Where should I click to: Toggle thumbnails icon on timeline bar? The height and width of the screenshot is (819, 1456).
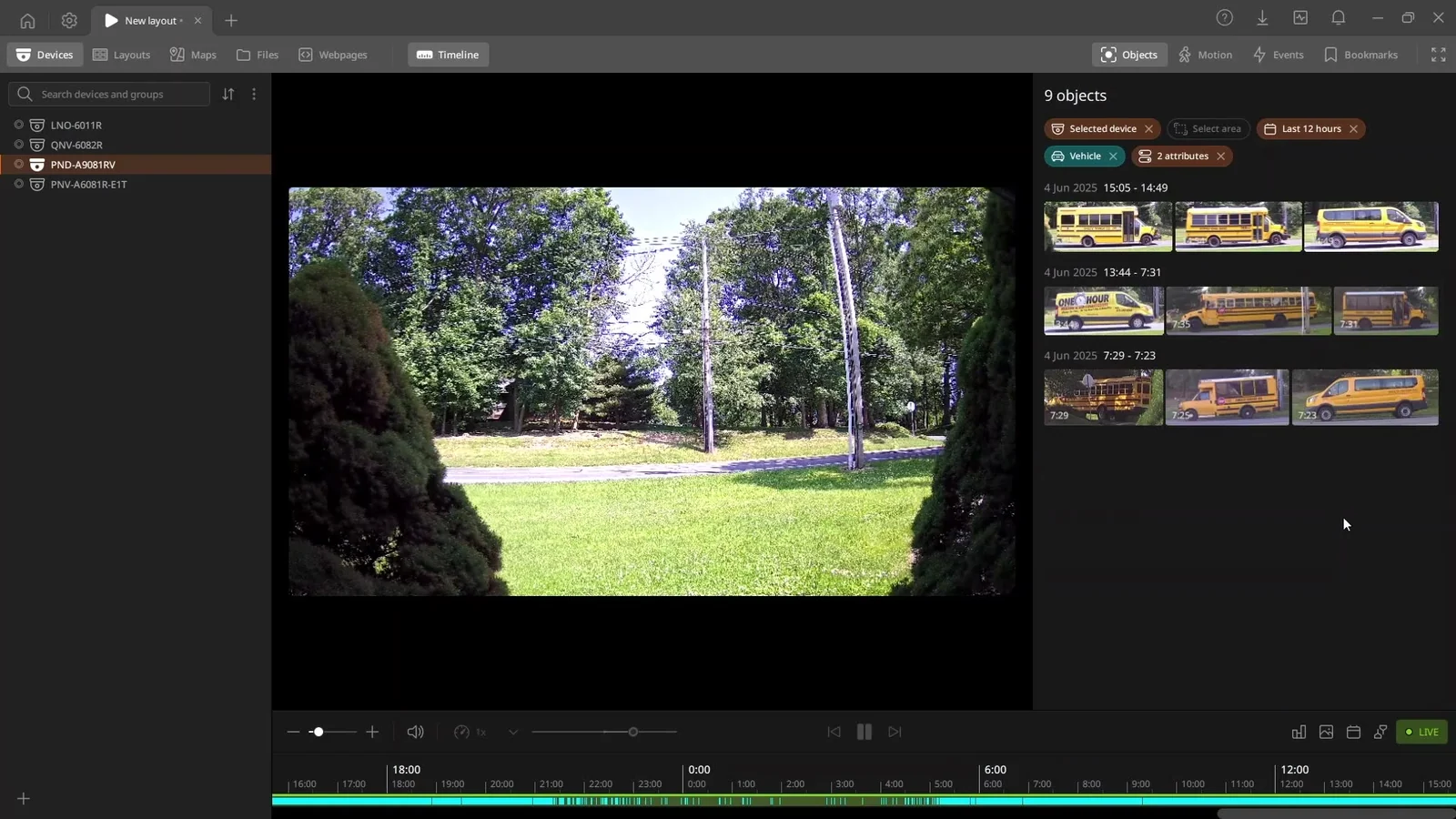click(1326, 732)
